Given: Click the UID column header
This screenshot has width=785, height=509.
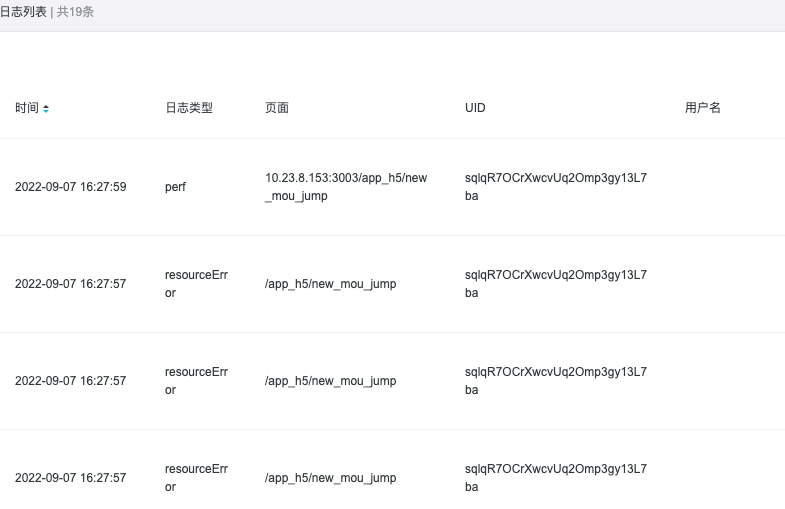Looking at the screenshot, I should (x=475, y=108).
